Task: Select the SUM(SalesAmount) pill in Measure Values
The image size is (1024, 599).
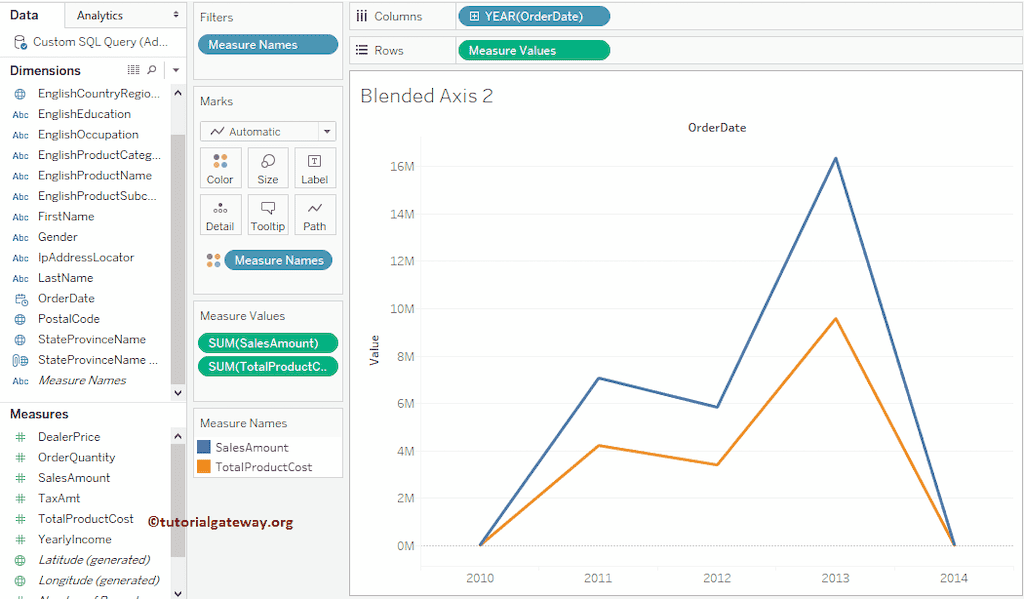Action: [267, 343]
